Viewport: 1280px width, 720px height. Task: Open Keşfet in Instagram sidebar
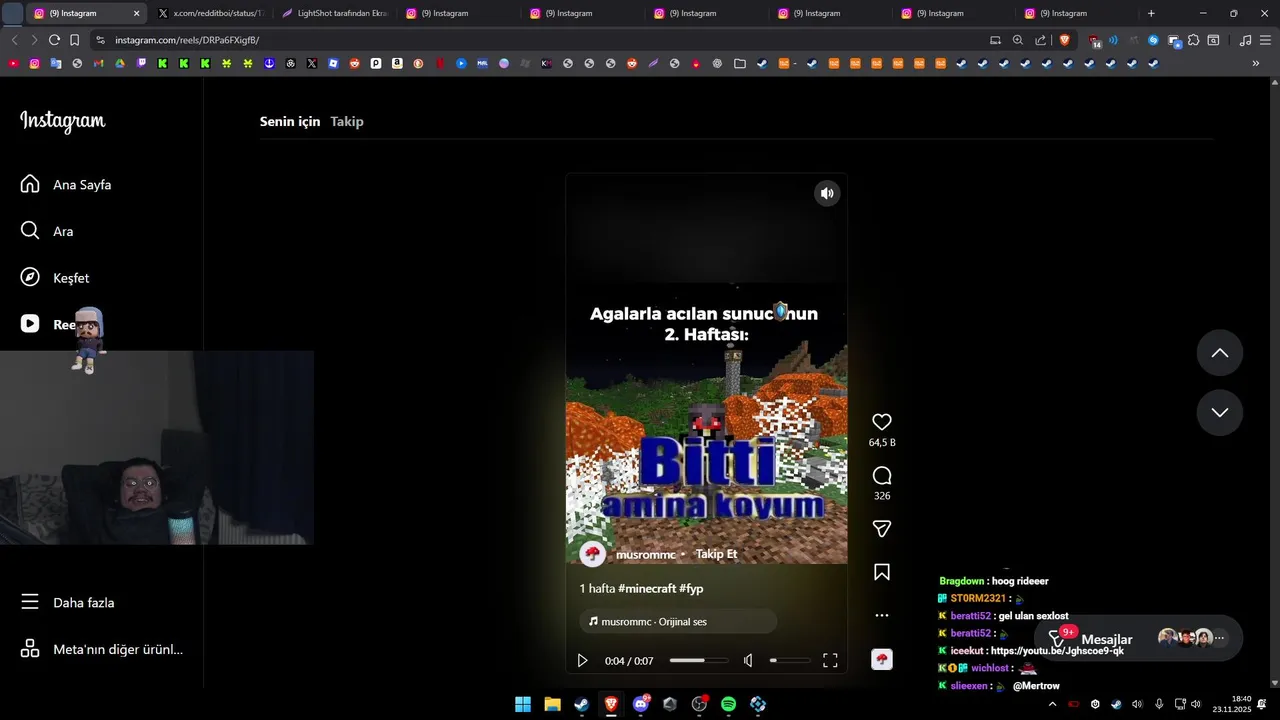click(55, 277)
